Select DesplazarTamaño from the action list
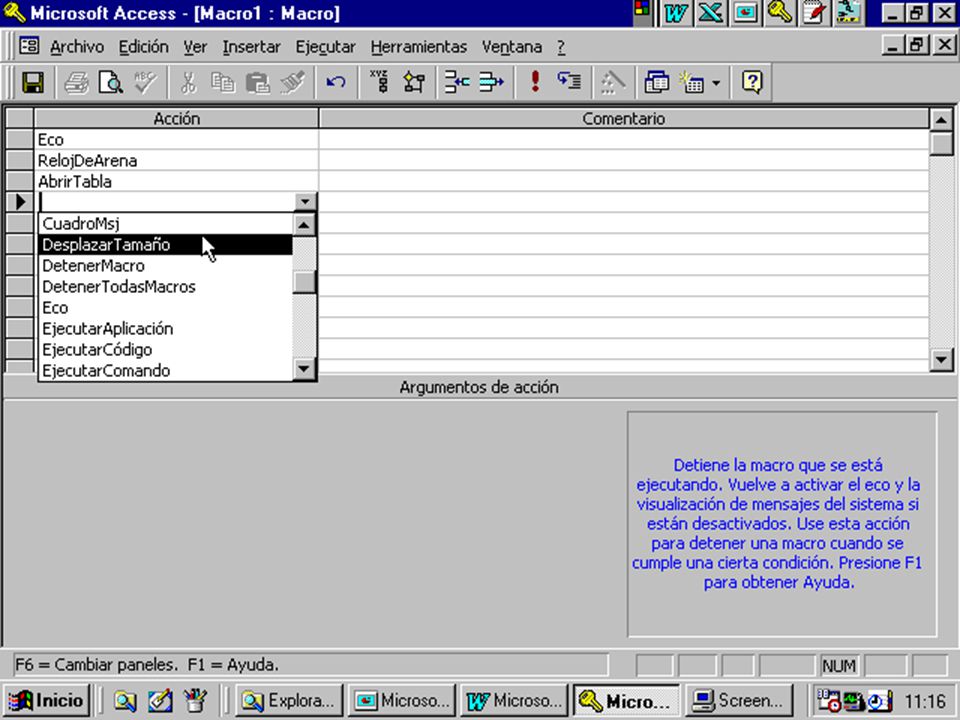Screen dimensions: 960x720 [x=165, y=244]
